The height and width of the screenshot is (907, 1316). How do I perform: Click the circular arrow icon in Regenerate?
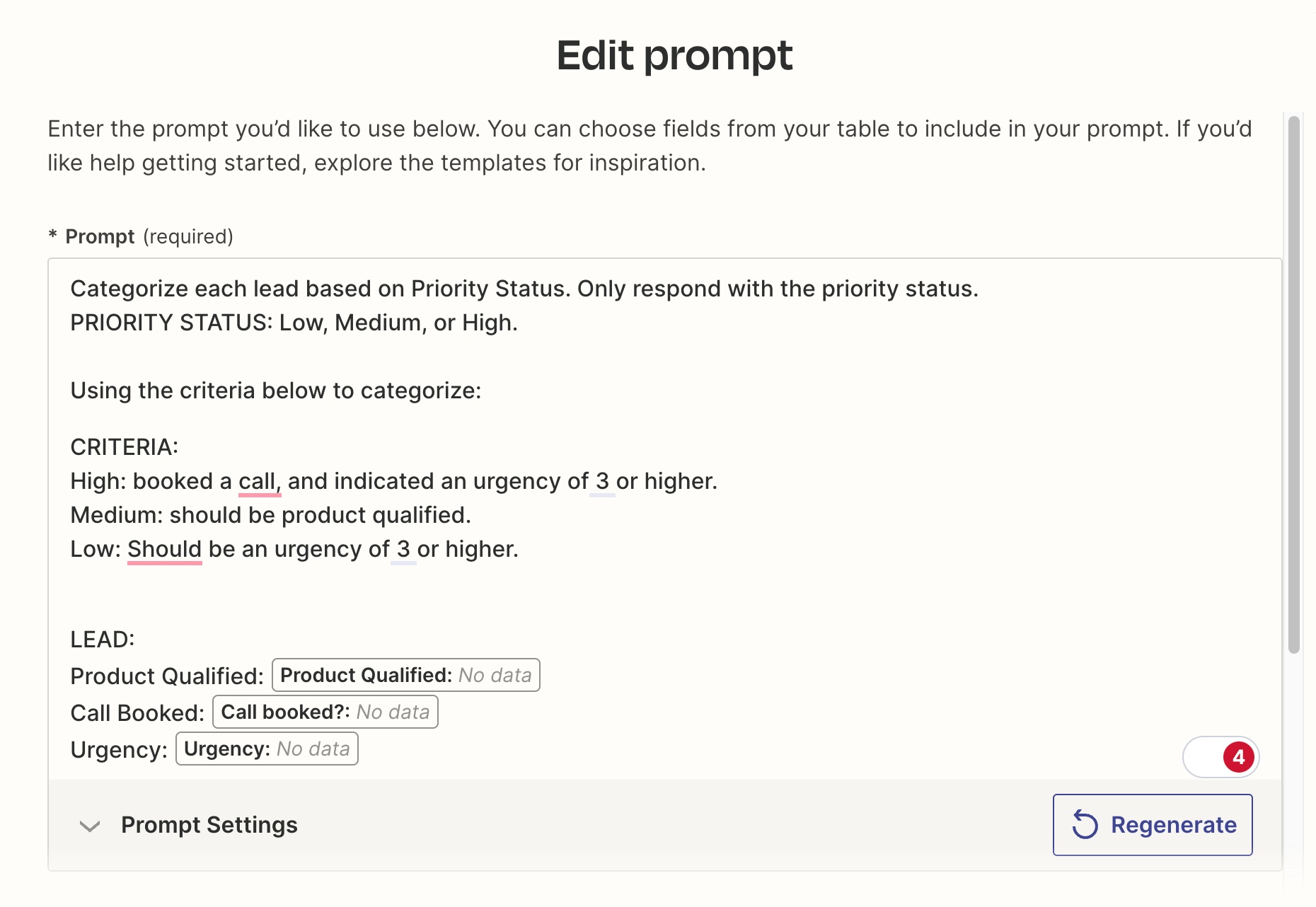coord(1085,825)
